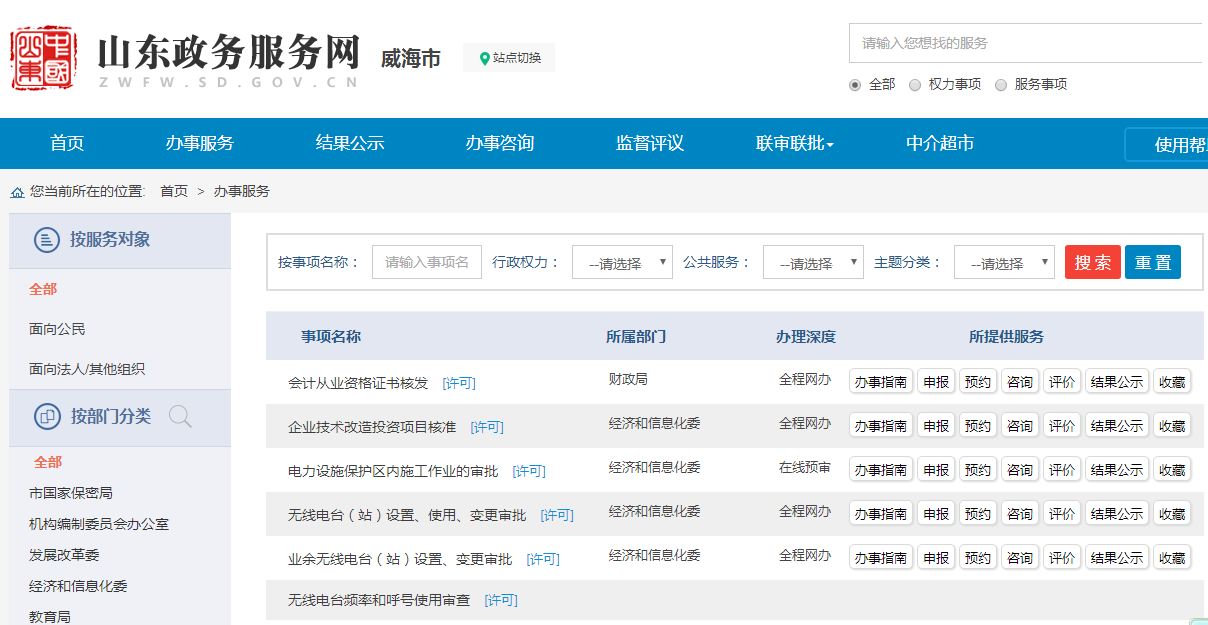Expand the 主题分类 dropdown
Viewport: 1208px width, 625px height.
(x=1004, y=263)
